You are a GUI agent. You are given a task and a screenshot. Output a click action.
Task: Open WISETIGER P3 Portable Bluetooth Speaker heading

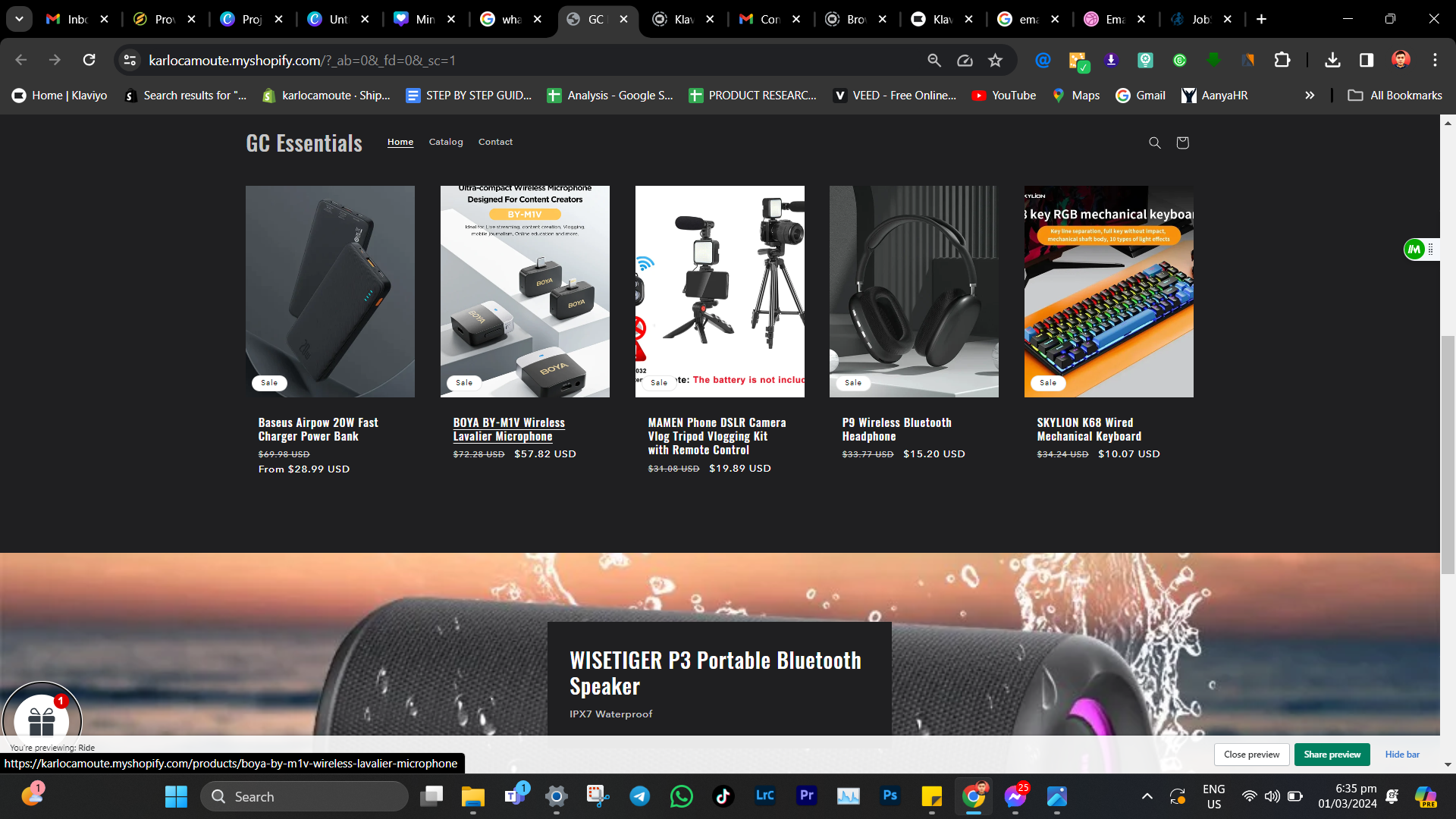pos(715,673)
